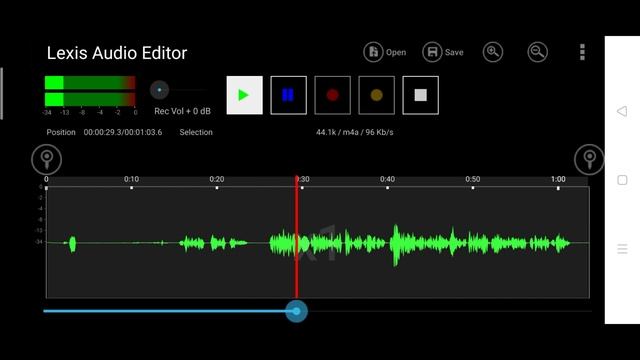Jump to 1:00 on the timeline ruler
The width and height of the screenshot is (640, 360).
(x=558, y=179)
